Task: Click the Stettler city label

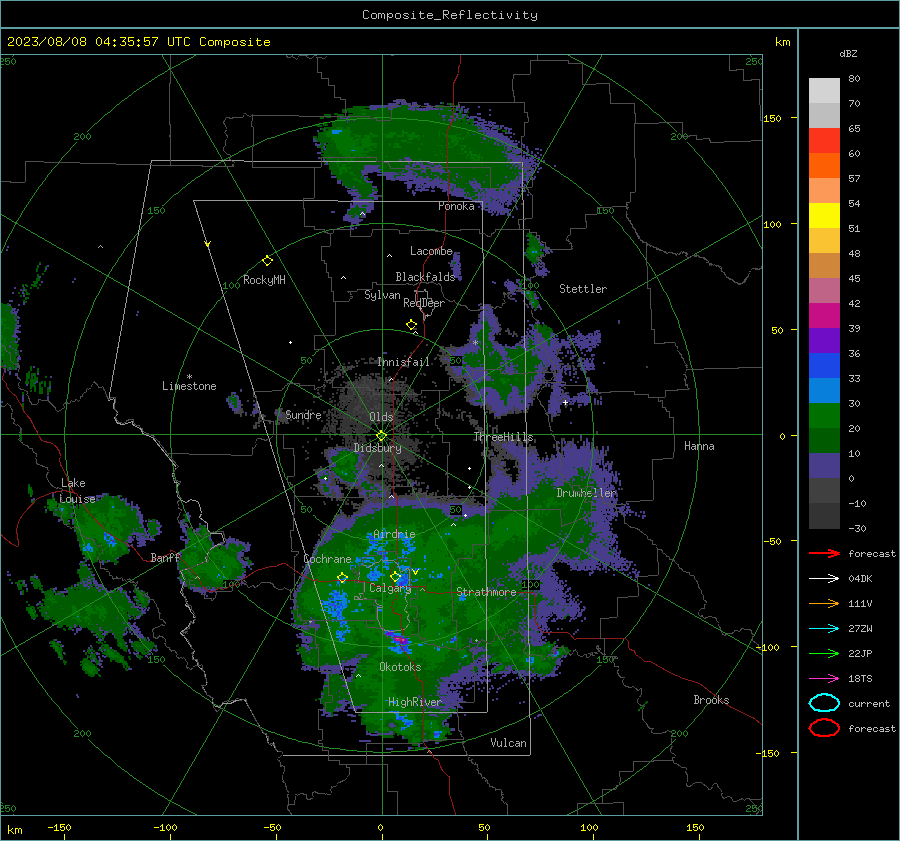Action: click(x=583, y=289)
